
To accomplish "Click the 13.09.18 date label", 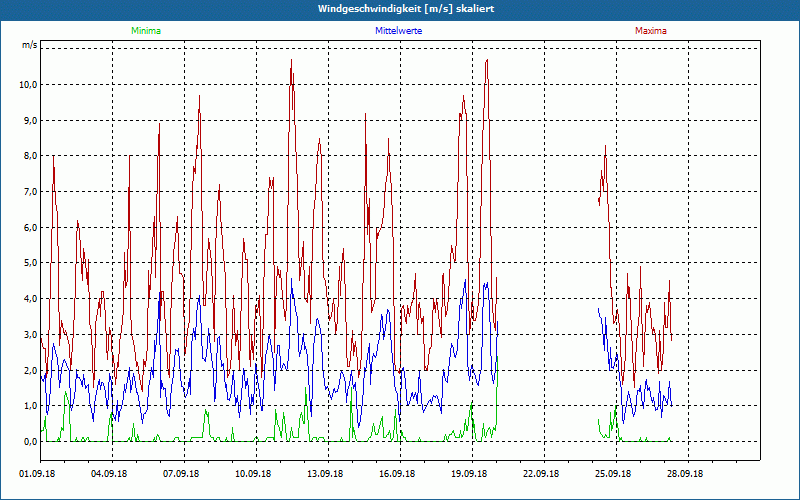I will coord(325,474).
